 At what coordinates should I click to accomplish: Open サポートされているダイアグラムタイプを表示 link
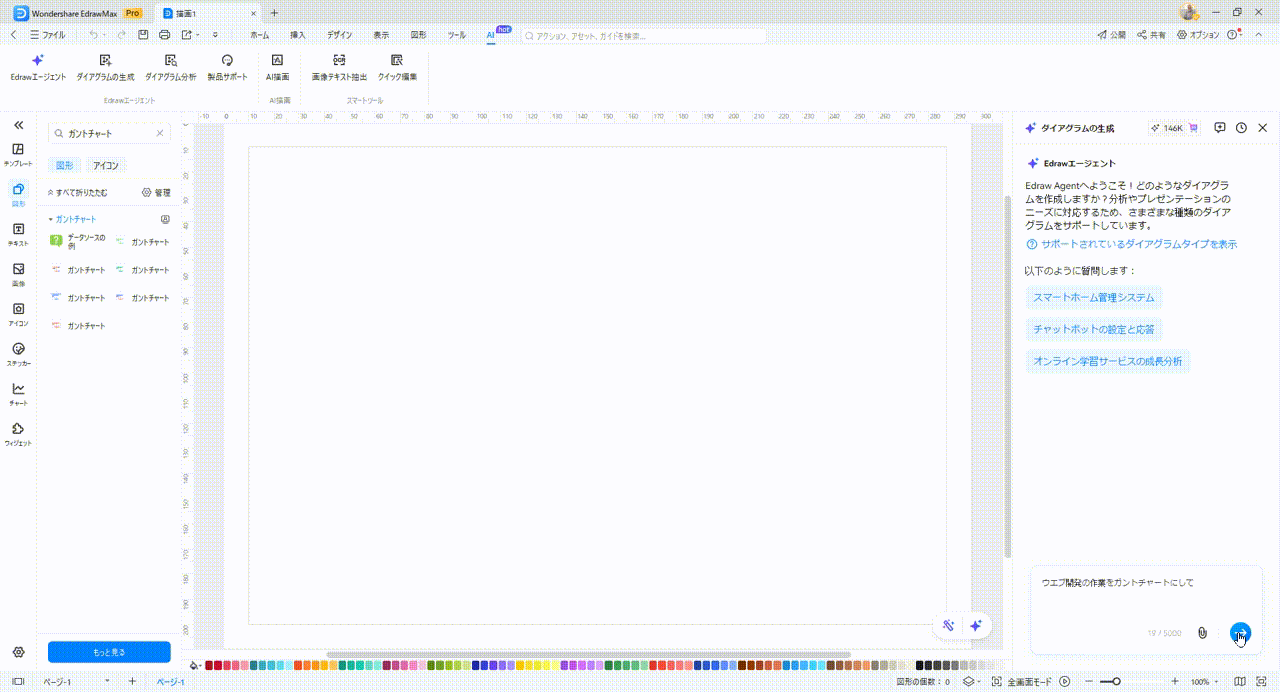coord(1138,244)
